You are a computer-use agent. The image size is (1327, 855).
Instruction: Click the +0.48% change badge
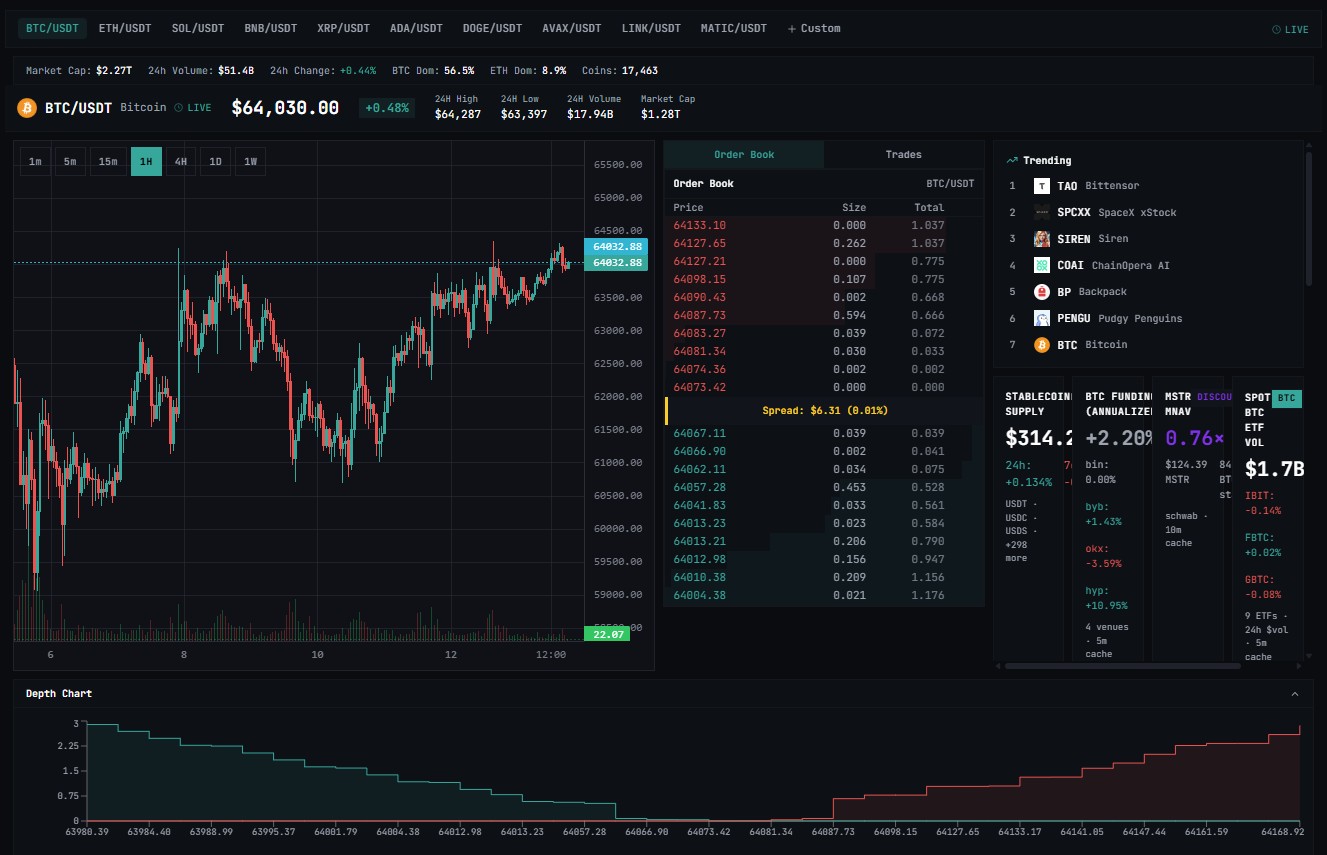point(387,108)
